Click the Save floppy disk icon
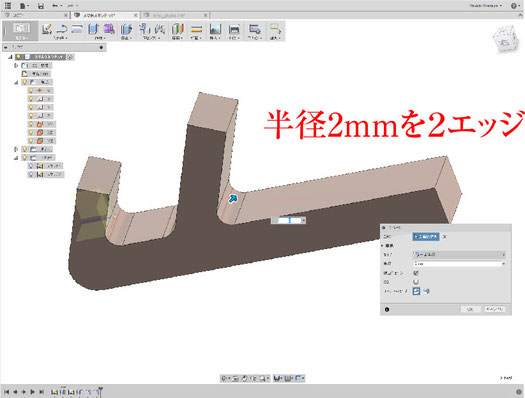Viewport: 525px width, 398px height. tap(41, 6)
